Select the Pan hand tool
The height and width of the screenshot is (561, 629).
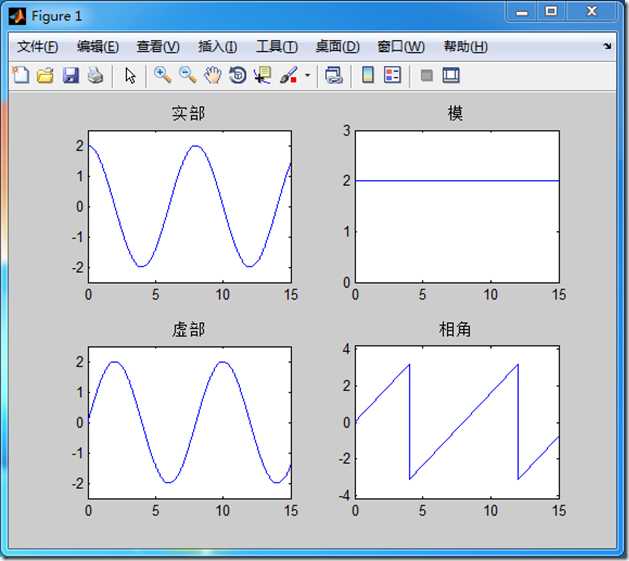(x=213, y=75)
